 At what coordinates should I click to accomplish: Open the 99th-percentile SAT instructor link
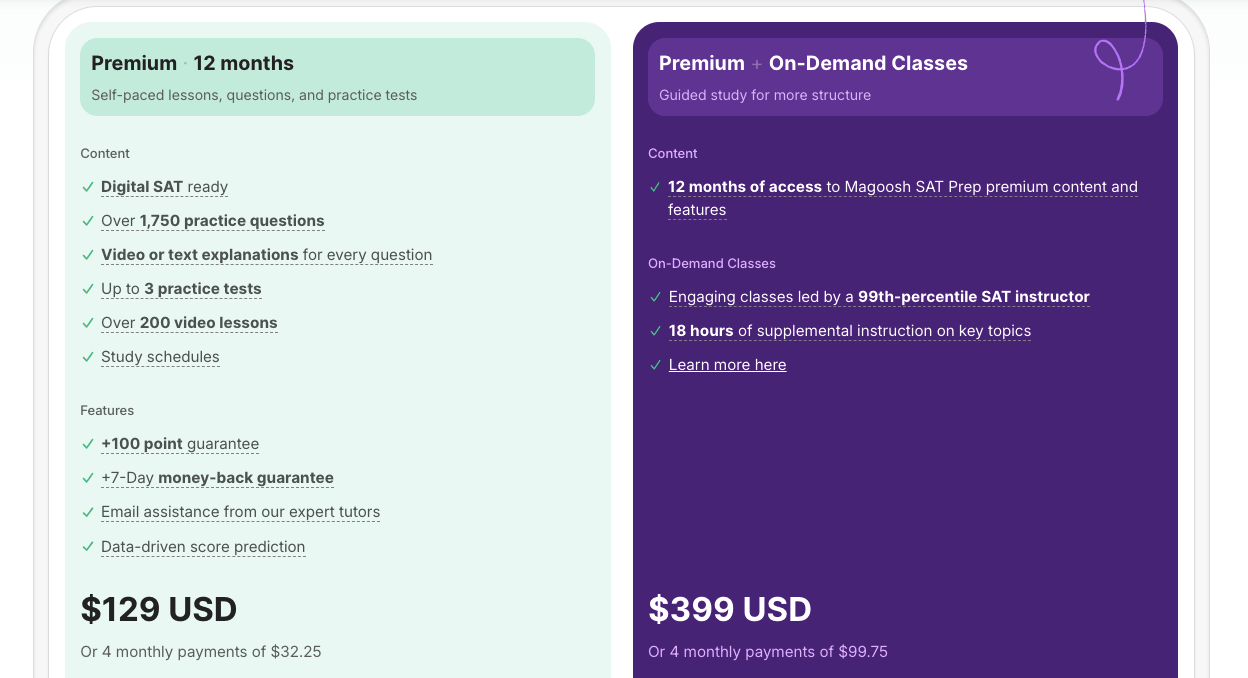972,297
